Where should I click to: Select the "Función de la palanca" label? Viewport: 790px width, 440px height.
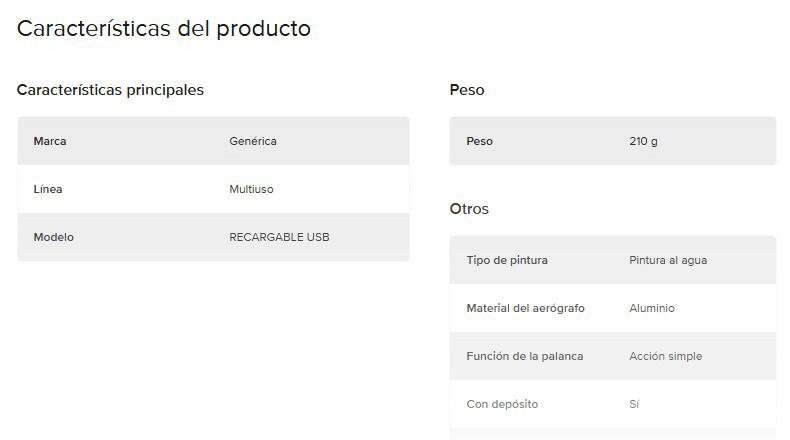point(525,356)
